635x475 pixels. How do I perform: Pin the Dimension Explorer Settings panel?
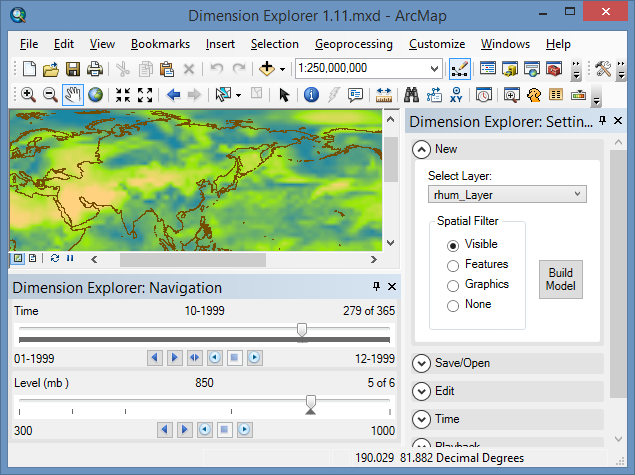pos(602,120)
